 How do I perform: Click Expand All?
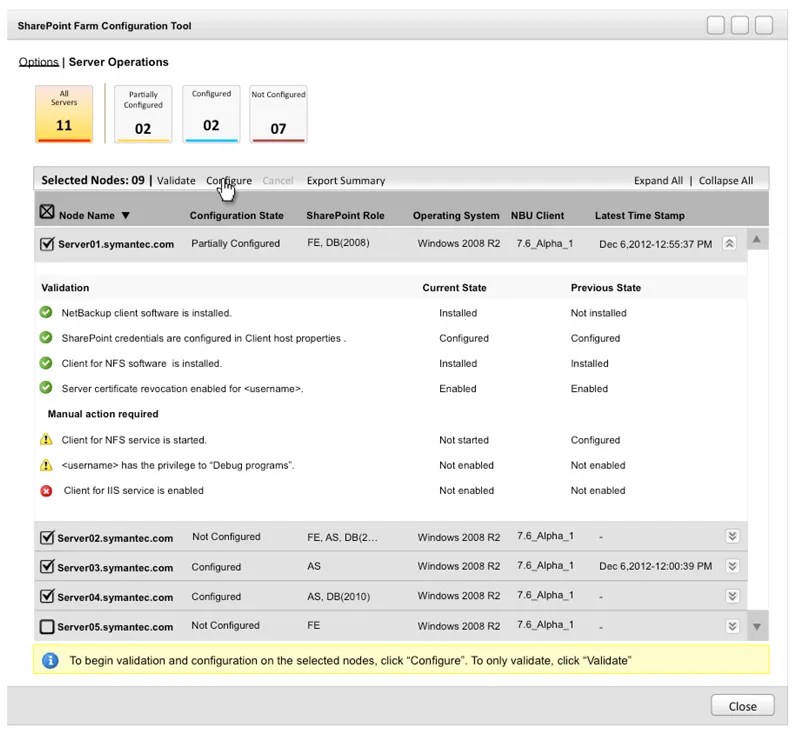658,181
